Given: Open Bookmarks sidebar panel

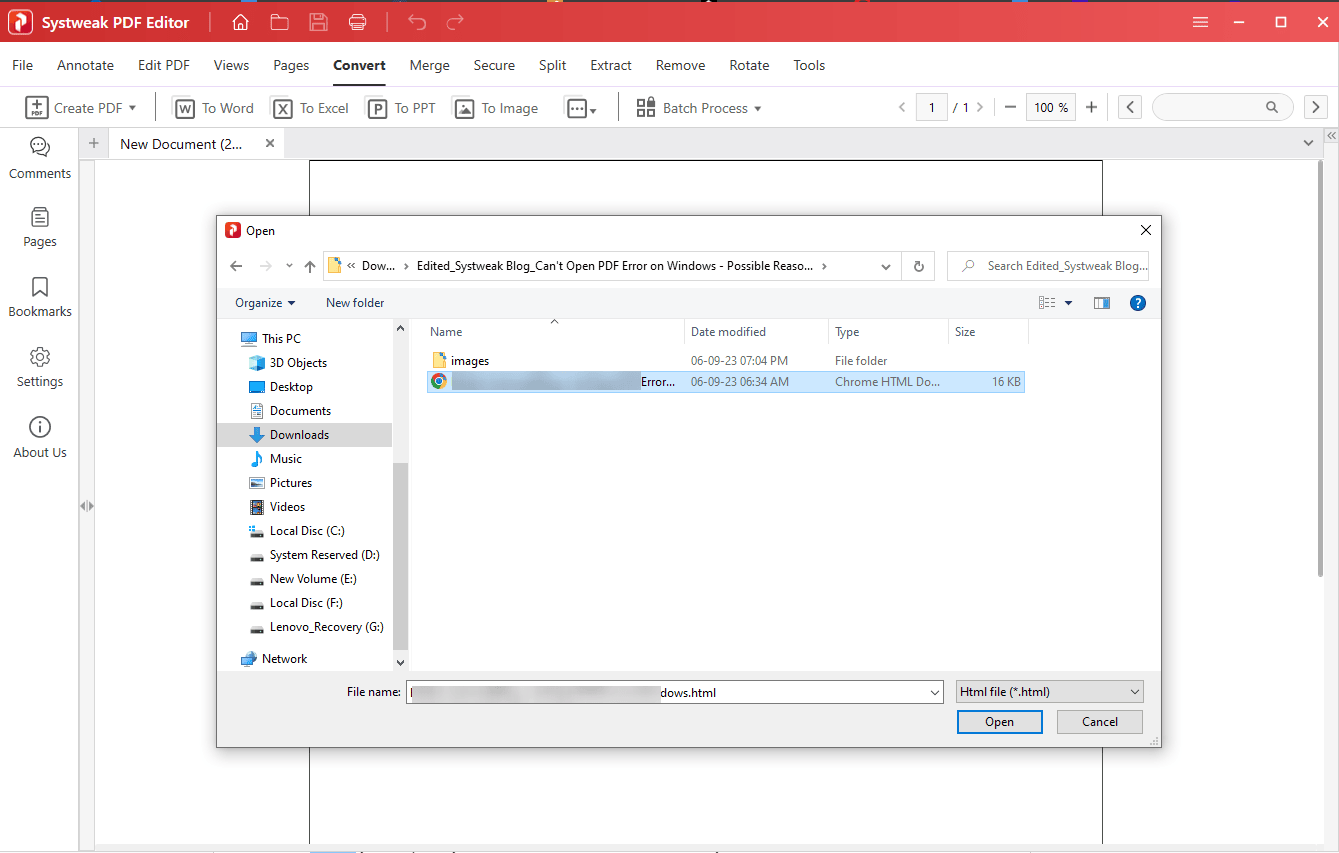Looking at the screenshot, I should [40, 297].
